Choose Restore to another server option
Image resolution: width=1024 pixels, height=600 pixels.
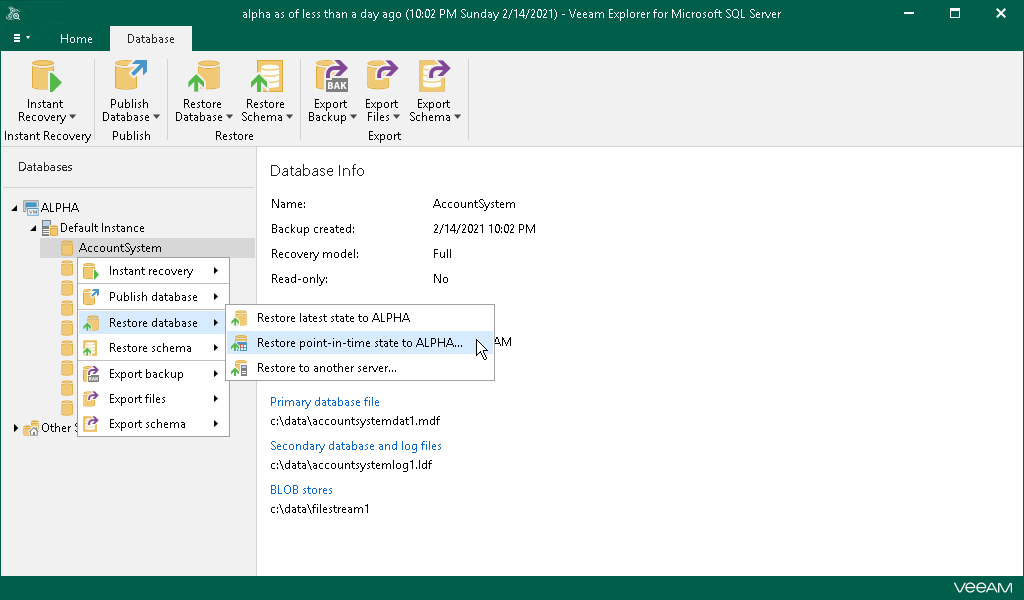[x=326, y=368]
